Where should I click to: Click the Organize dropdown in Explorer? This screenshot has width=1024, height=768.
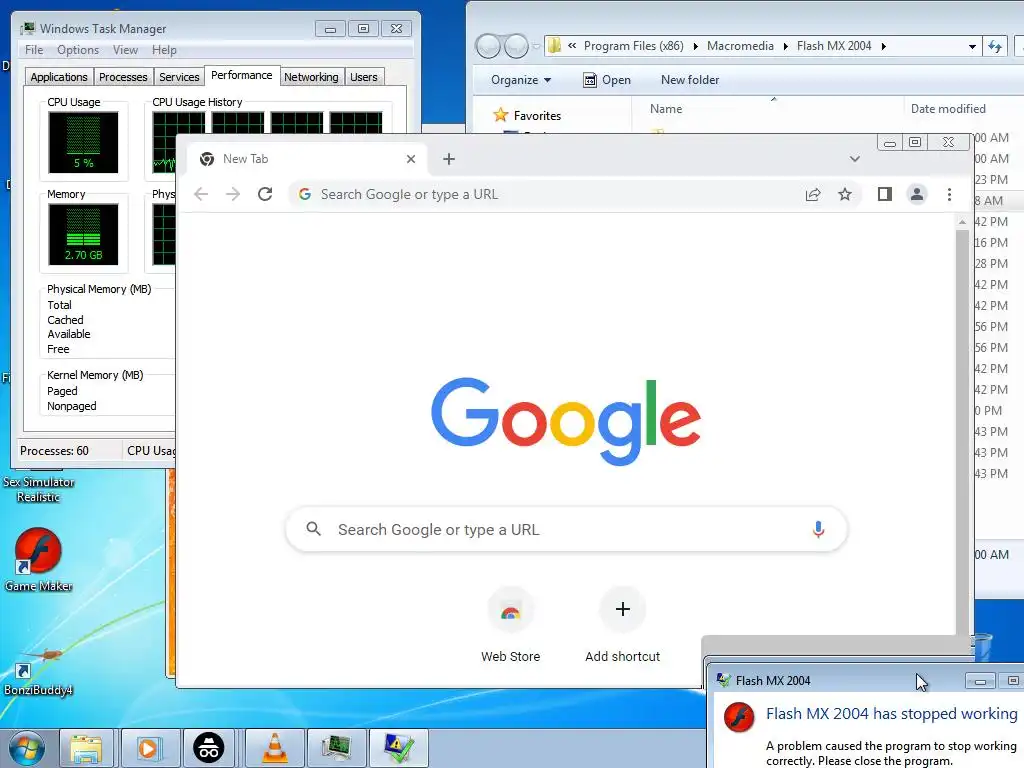point(520,80)
